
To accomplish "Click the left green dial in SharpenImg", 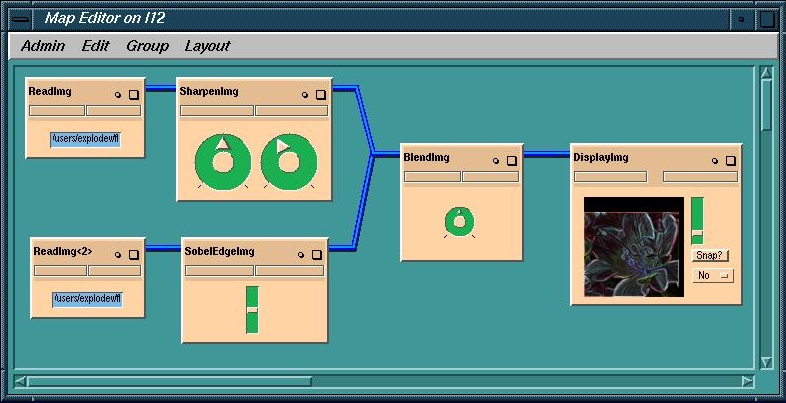I will tap(223, 160).
